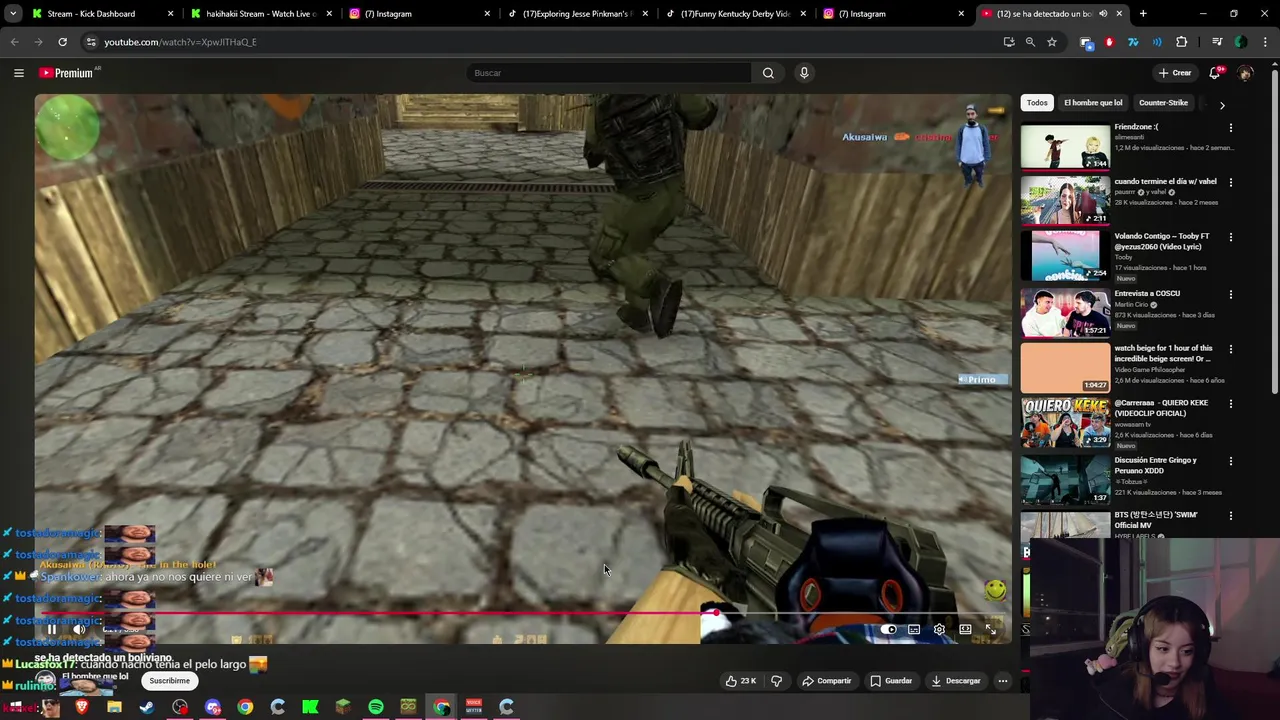Open the account avatar menu
Image resolution: width=1280 pixels, height=720 pixels.
[x=1245, y=73]
